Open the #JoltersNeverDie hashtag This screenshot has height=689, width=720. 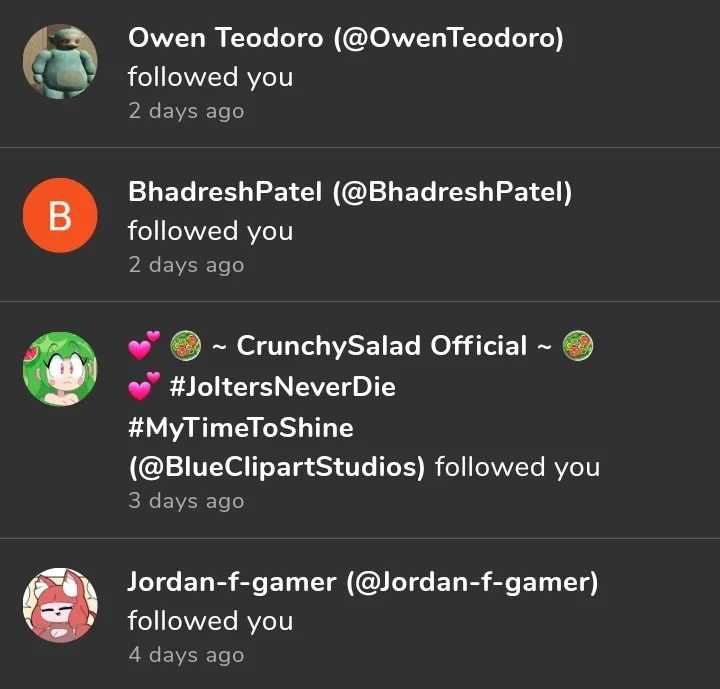pos(282,386)
